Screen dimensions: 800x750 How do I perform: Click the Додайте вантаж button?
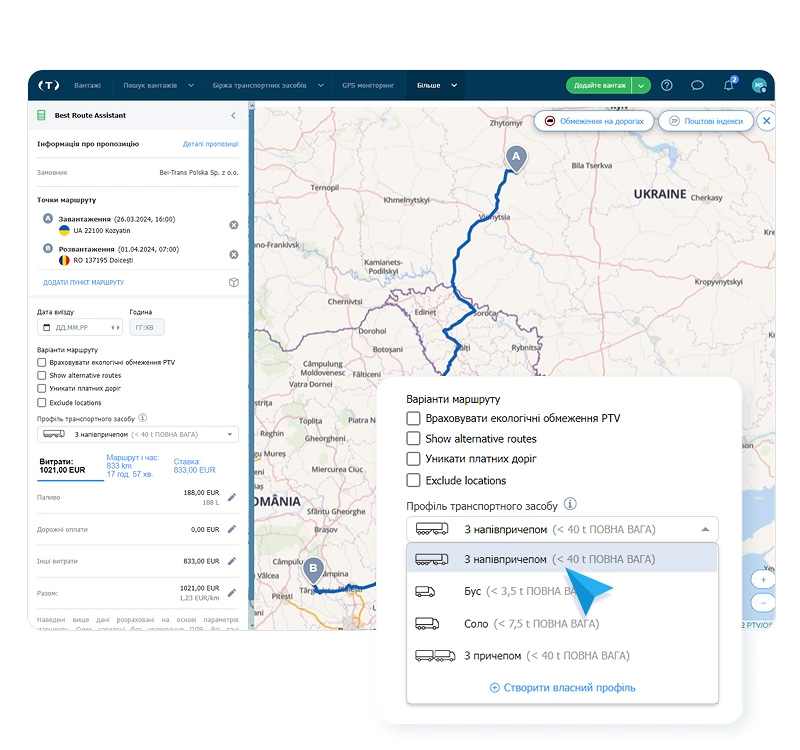[x=599, y=85]
